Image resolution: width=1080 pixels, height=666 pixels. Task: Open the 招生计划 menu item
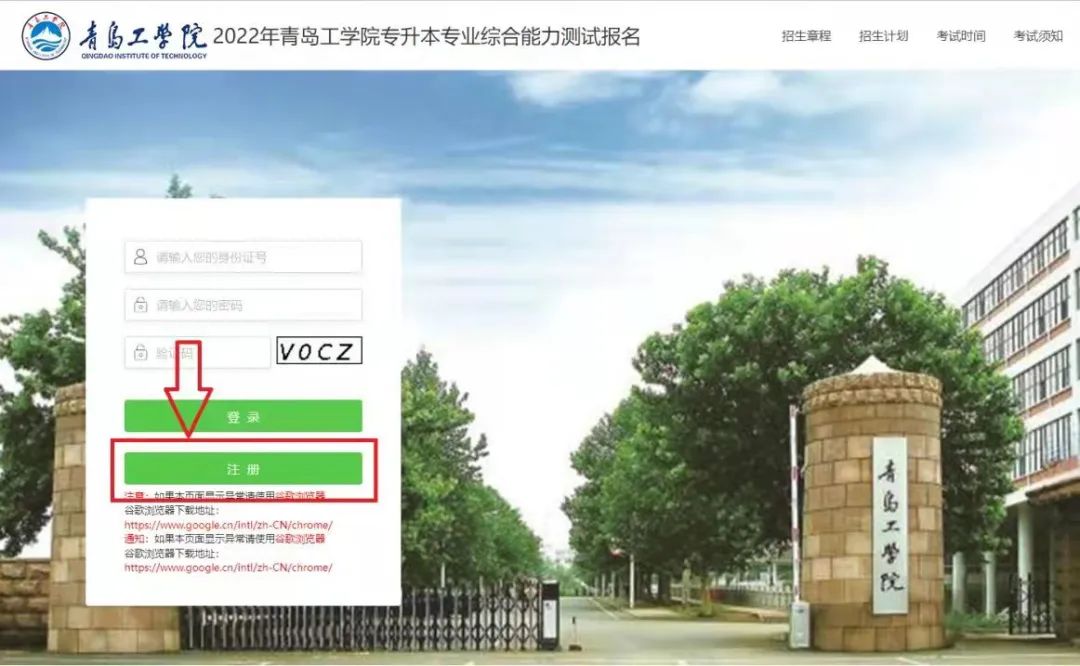[883, 36]
